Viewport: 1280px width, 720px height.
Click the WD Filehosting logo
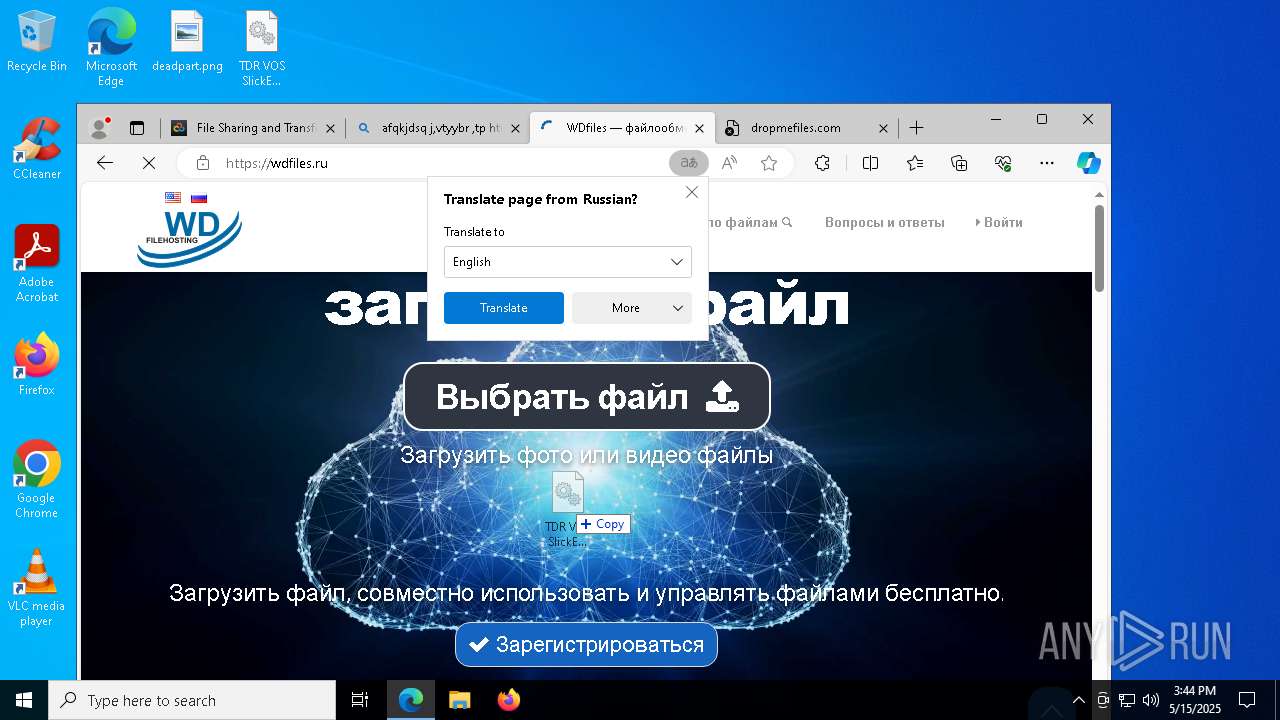click(189, 238)
